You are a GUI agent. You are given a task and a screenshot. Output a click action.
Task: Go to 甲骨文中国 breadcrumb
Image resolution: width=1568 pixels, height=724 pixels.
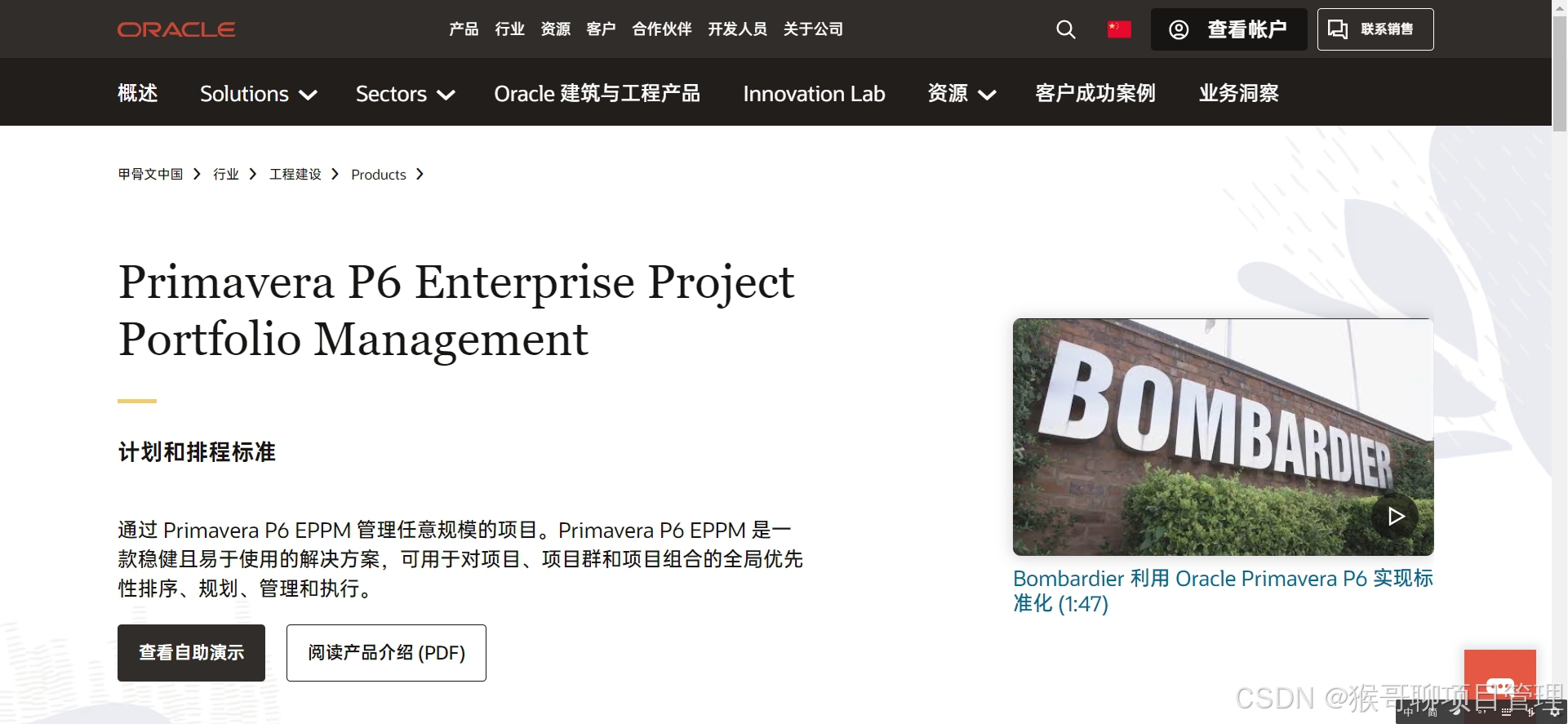tap(150, 174)
